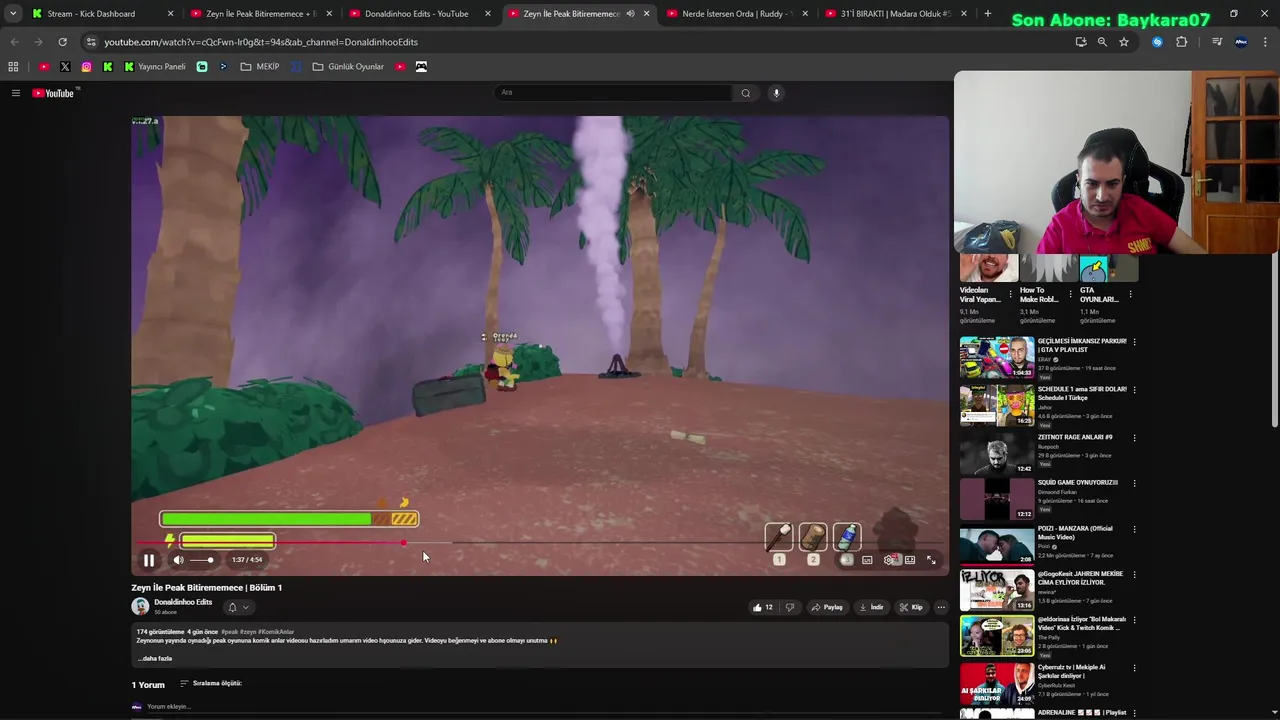Adjust the video volume slider
Screen dimensions: 1280x720
[201, 560]
